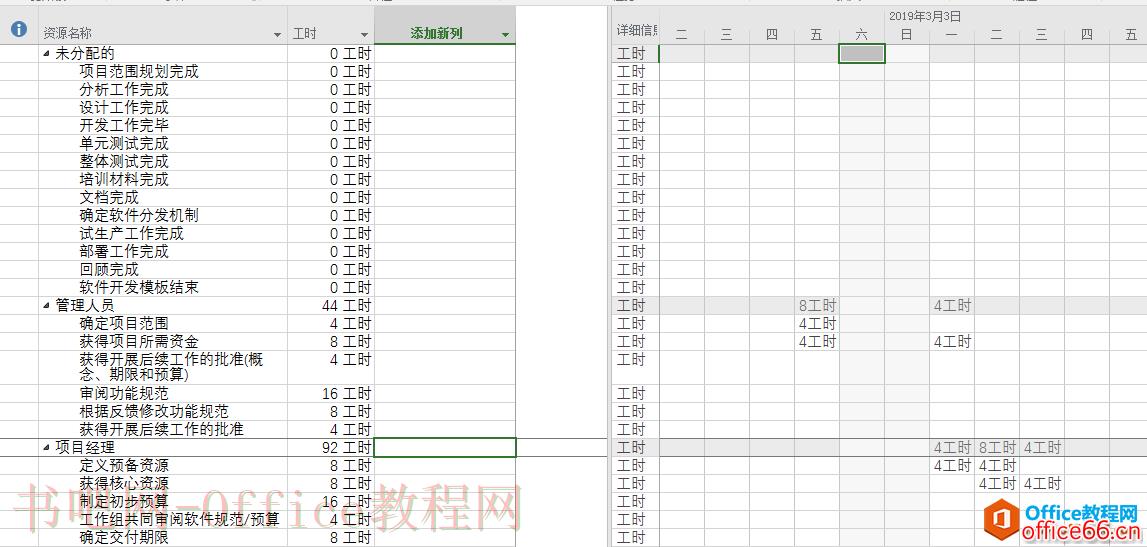Click the selected new-column cell of 项目经理
Image resolution: width=1147 pixels, height=547 pixels.
tap(445, 448)
